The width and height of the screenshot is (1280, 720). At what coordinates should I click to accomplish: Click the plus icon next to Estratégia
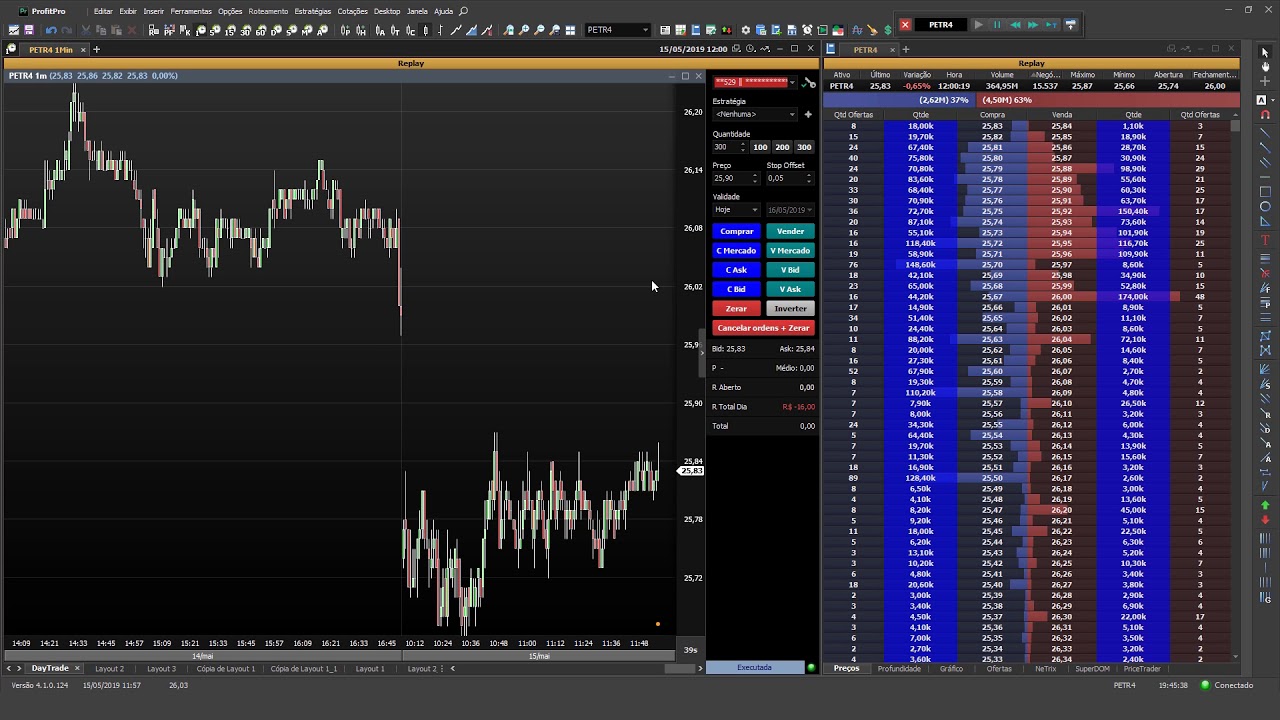click(808, 114)
